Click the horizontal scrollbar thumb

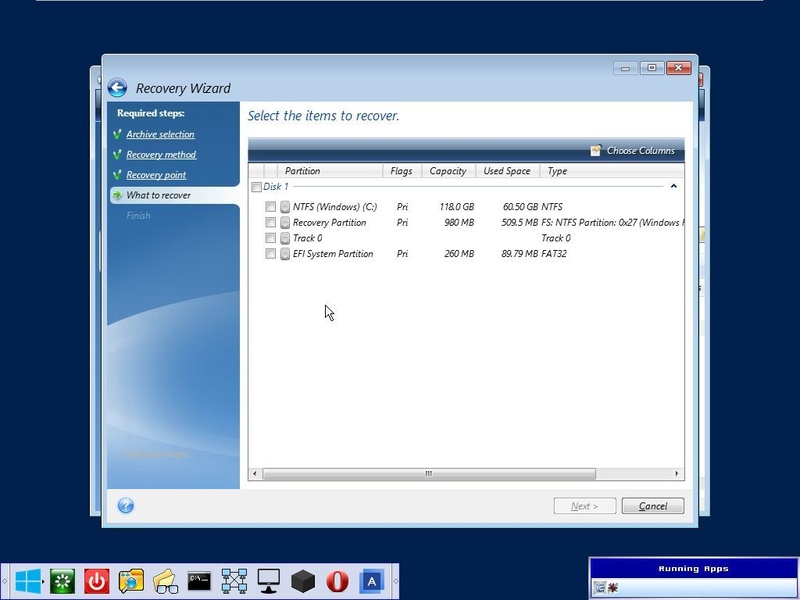point(429,474)
